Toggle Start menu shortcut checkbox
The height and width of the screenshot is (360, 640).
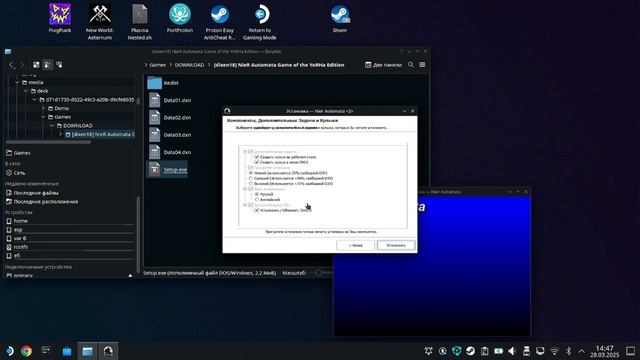(256, 162)
